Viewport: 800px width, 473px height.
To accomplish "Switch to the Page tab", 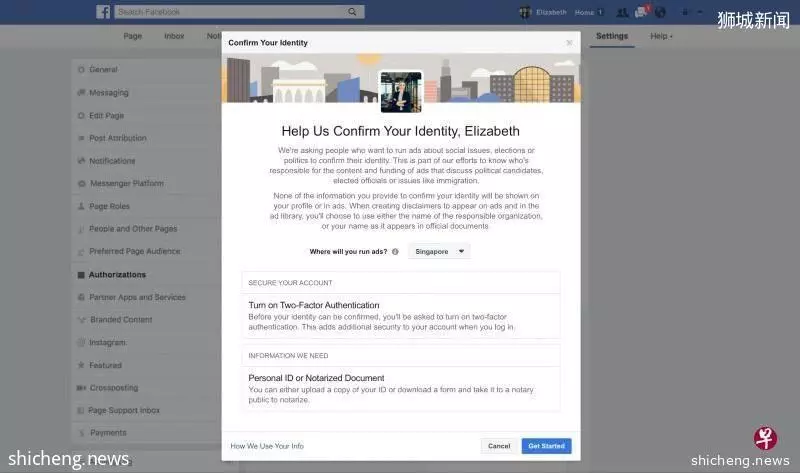I will [x=133, y=36].
